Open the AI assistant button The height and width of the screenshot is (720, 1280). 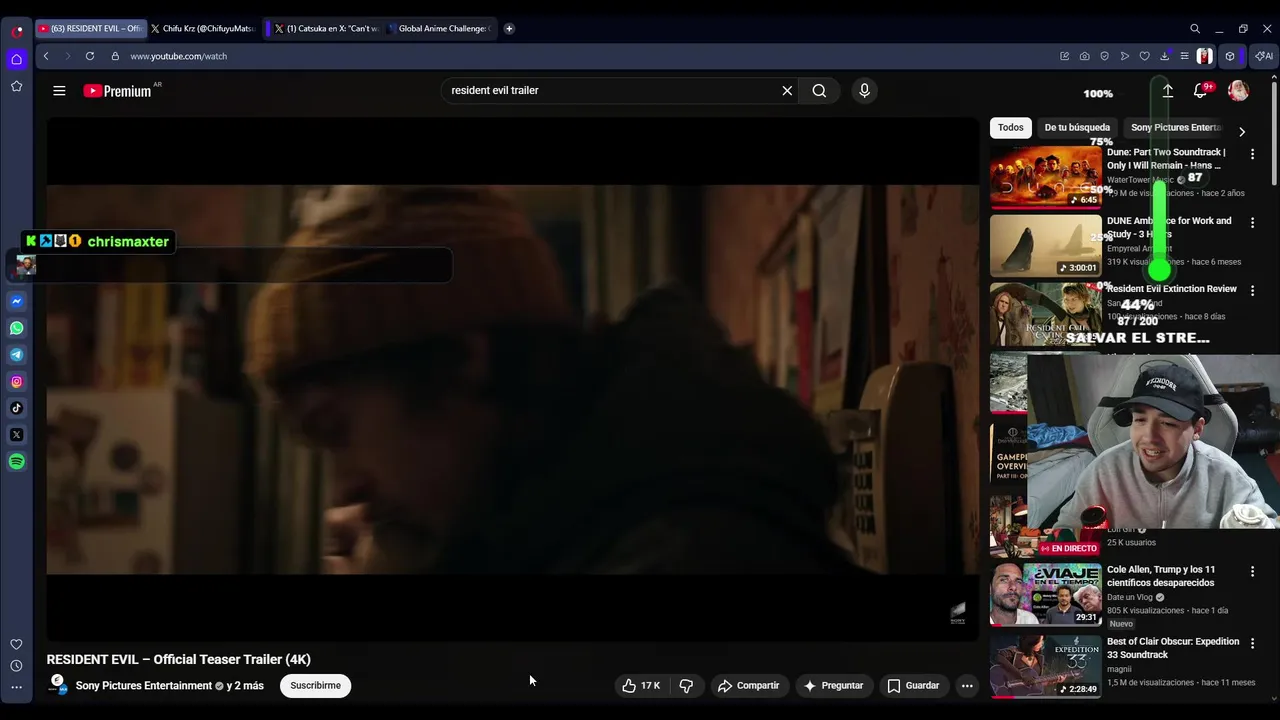(x=1264, y=56)
